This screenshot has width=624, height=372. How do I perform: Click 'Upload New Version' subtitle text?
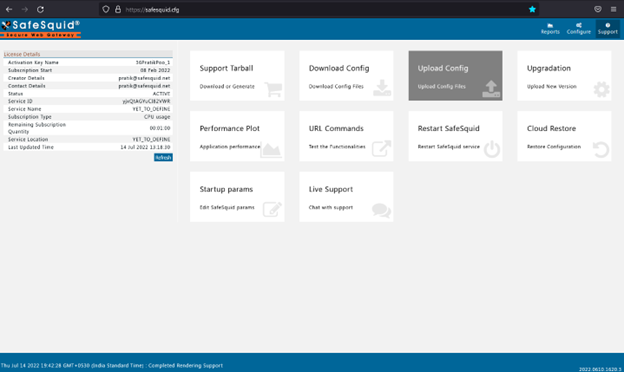(552, 86)
